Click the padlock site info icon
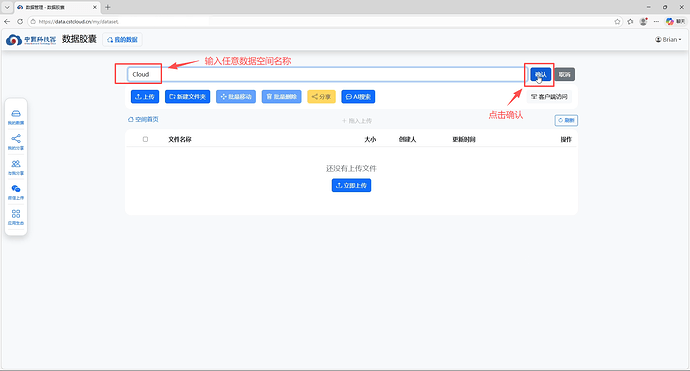The image size is (690, 371). pyautogui.click(x=33, y=22)
